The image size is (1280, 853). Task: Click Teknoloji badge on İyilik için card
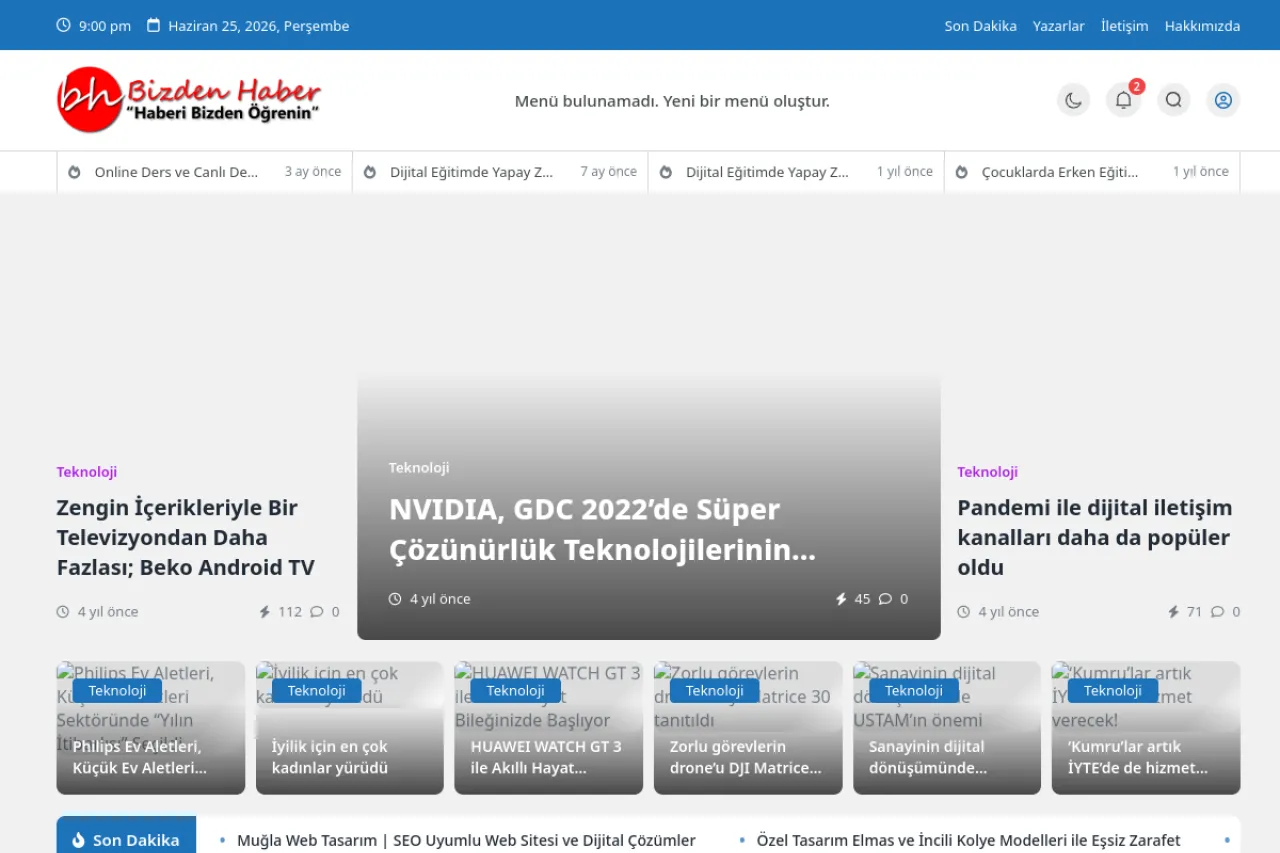[x=317, y=690]
